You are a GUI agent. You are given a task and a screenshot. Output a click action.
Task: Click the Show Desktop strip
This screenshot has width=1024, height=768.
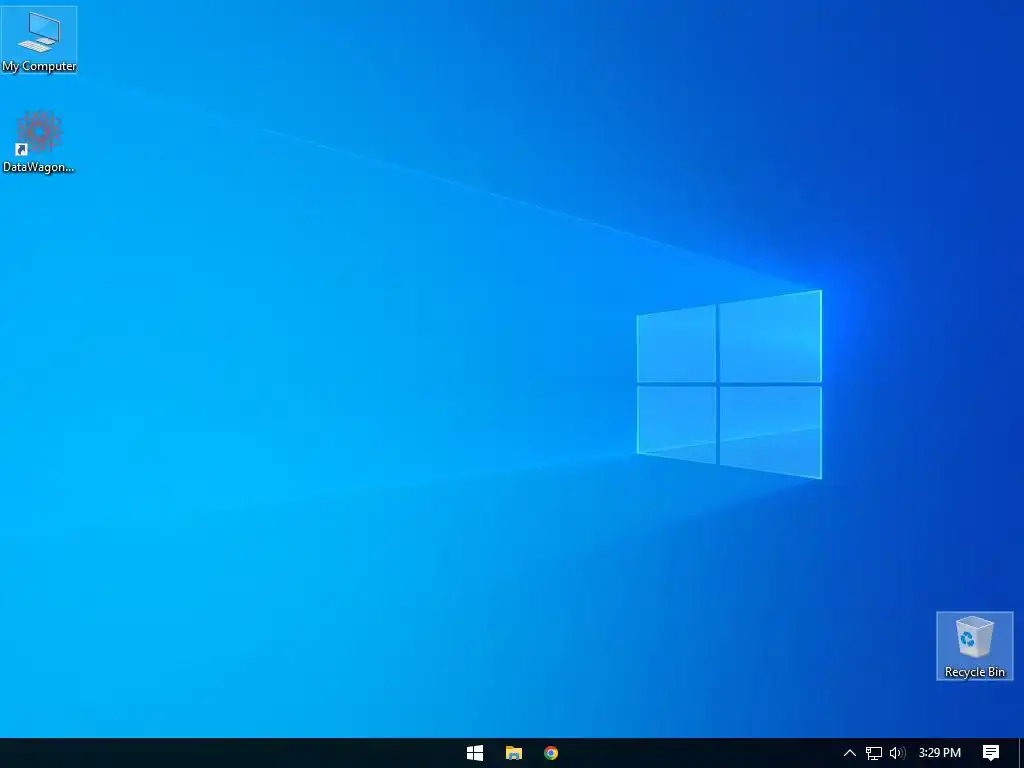pos(1021,753)
